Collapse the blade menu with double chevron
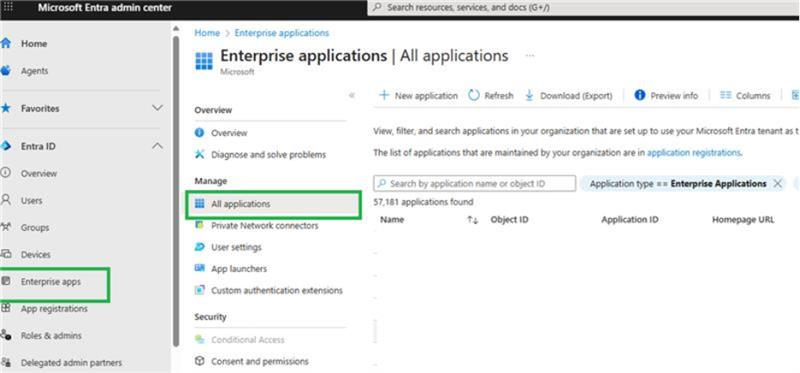 pos(352,95)
